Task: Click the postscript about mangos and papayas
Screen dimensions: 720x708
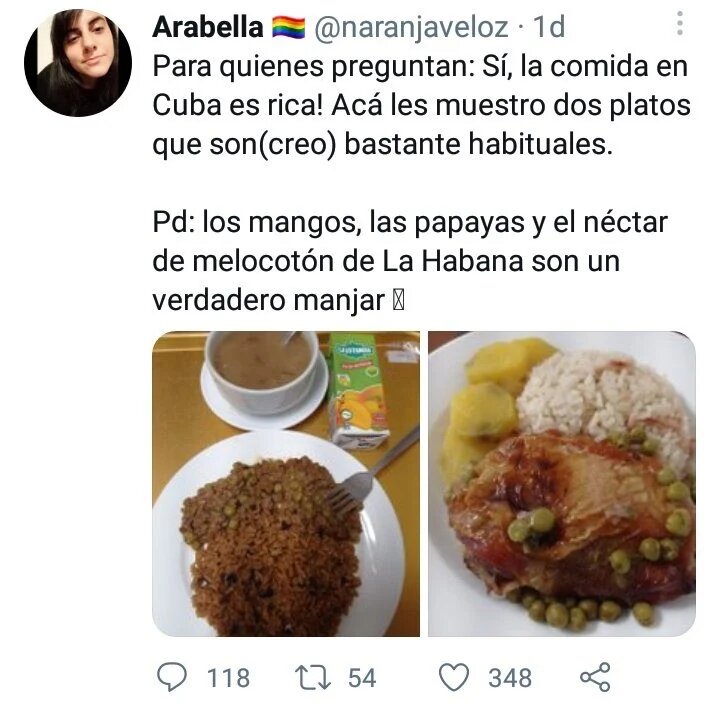Action: click(x=410, y=261)
